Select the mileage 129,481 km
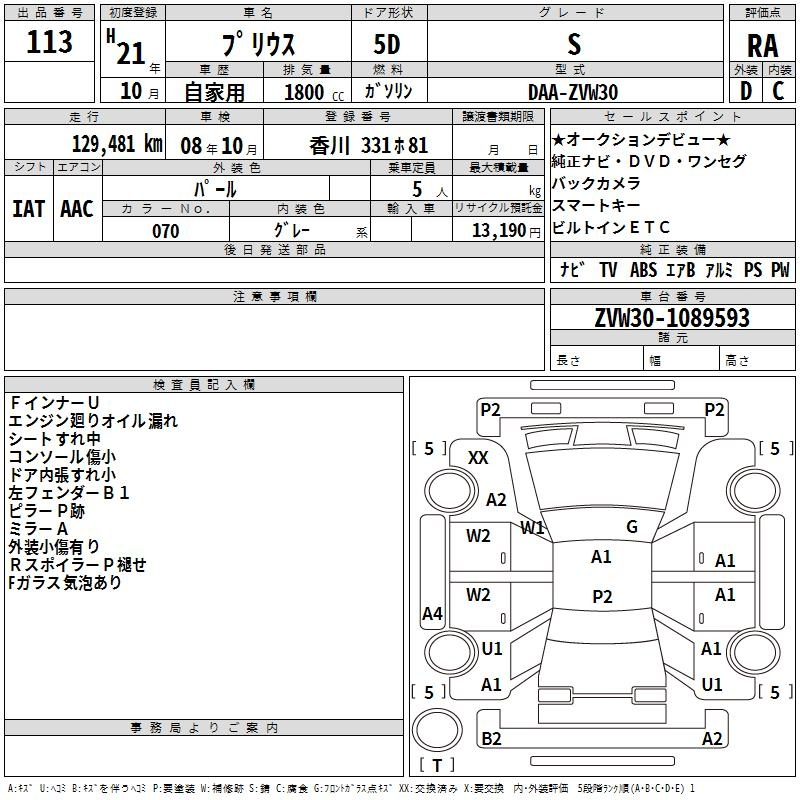800x800 pixels. coord(117,144)
